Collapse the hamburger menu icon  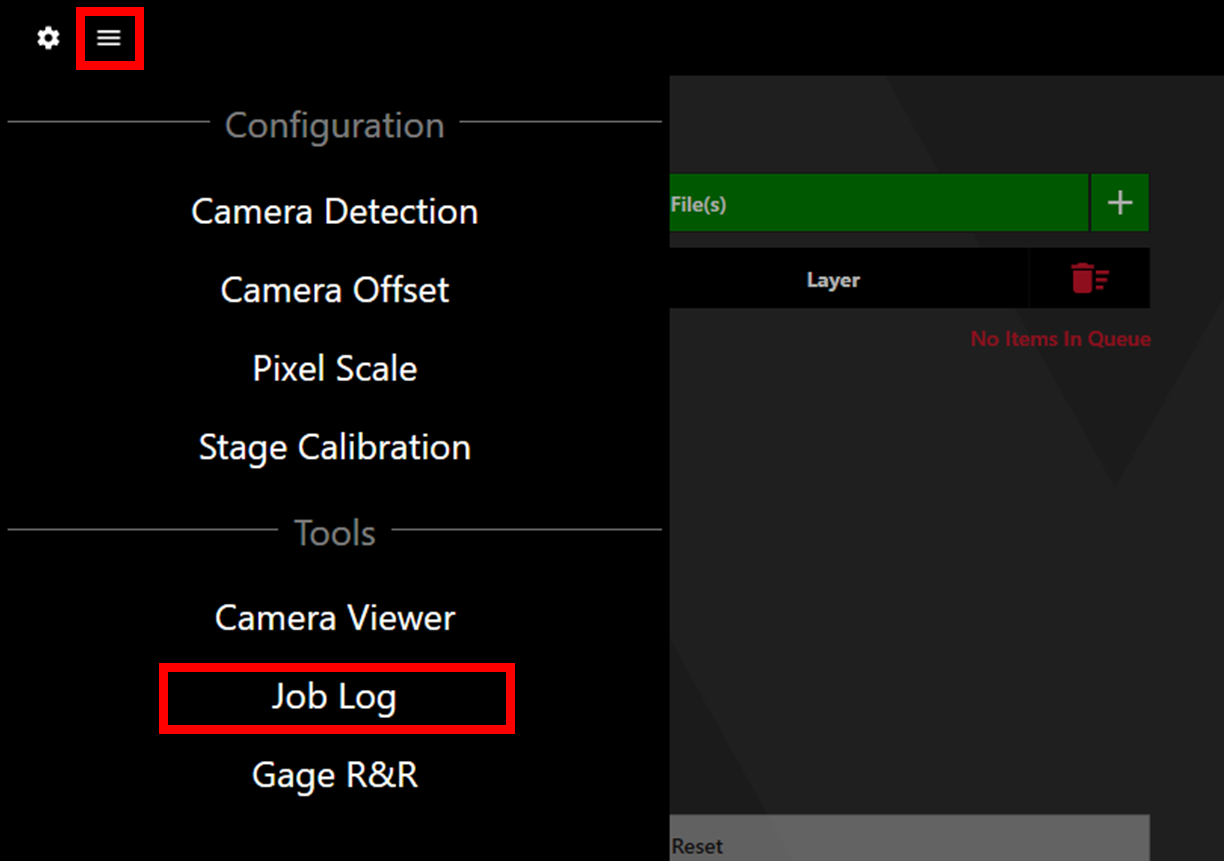(109, 38)
